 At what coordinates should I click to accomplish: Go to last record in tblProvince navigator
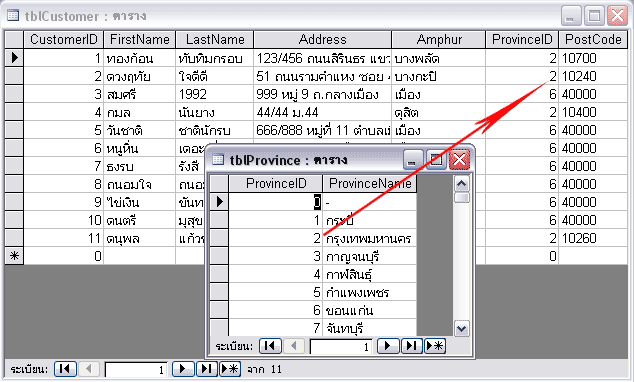412,346
